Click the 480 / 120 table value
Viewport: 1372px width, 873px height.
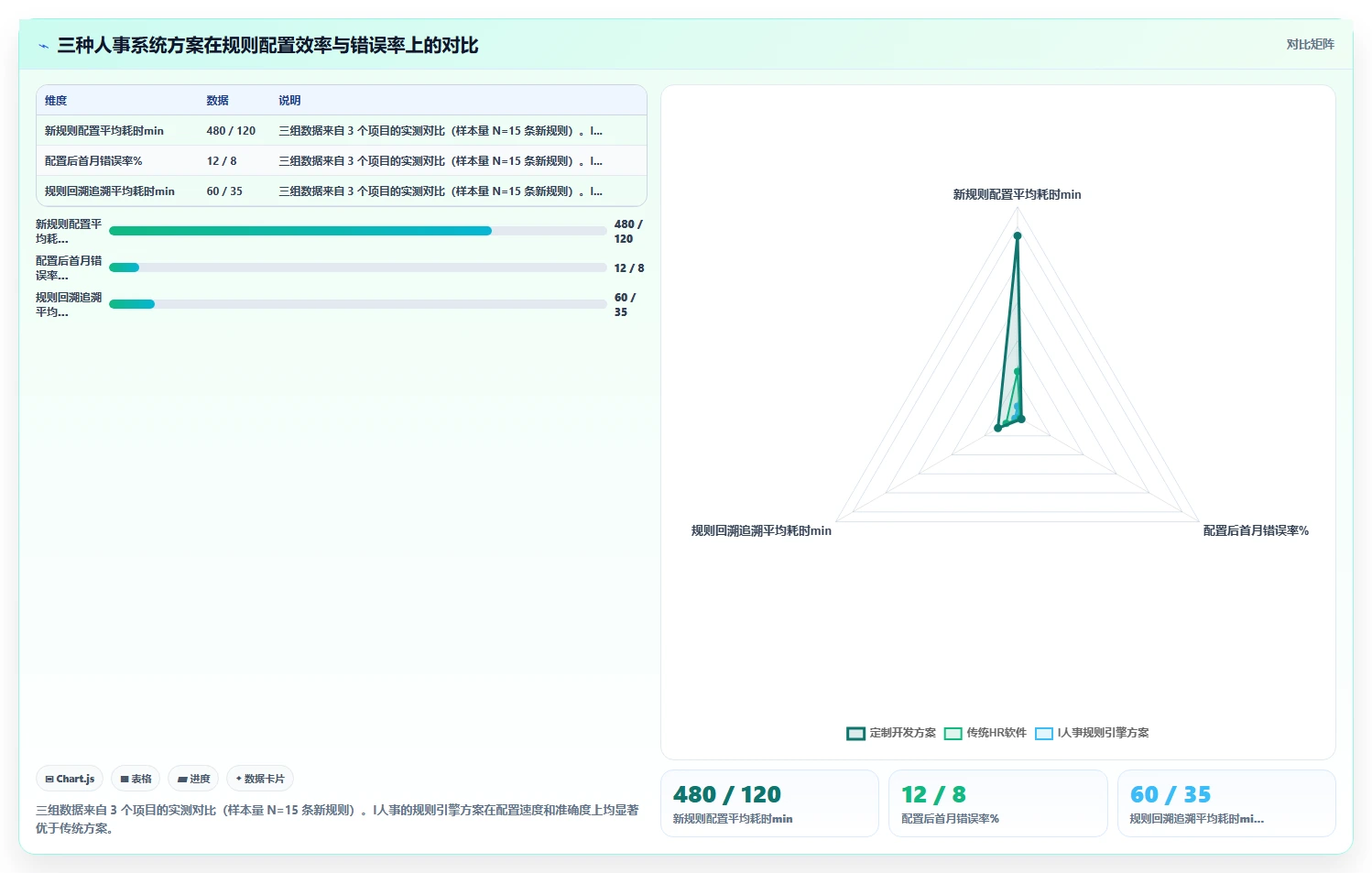(x=231, y=131)
